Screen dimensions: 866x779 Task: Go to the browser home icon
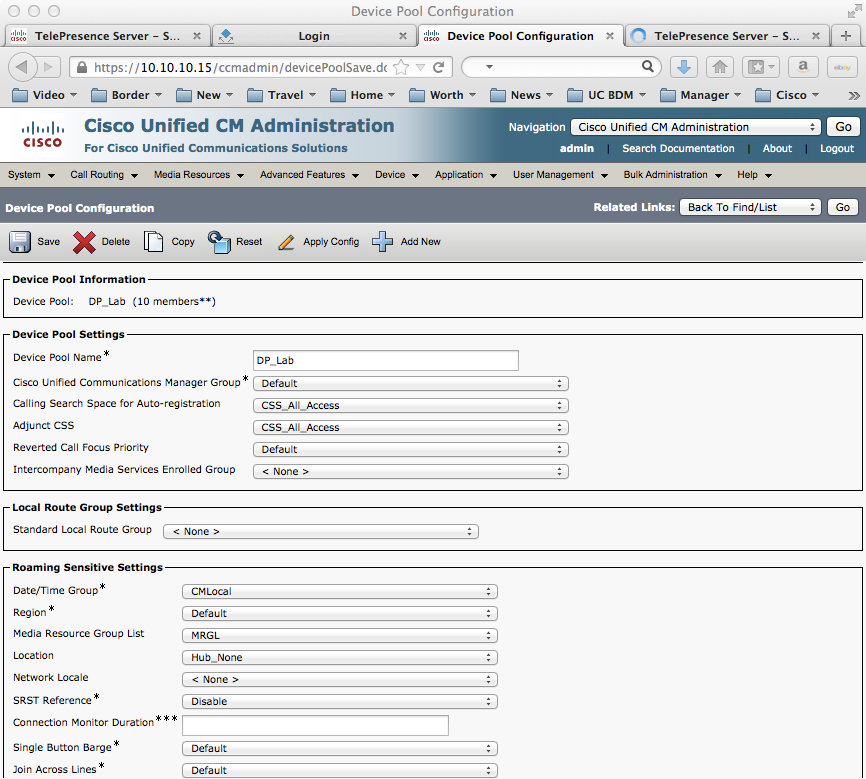tap(720, 67)
